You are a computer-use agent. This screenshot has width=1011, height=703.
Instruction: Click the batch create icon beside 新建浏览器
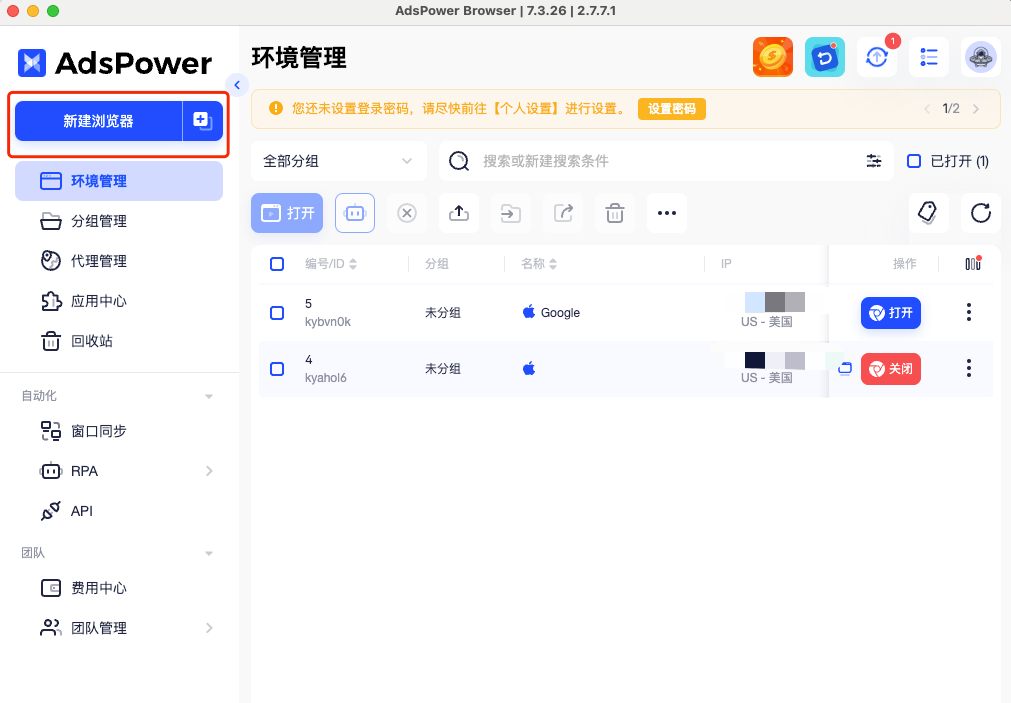202,121
